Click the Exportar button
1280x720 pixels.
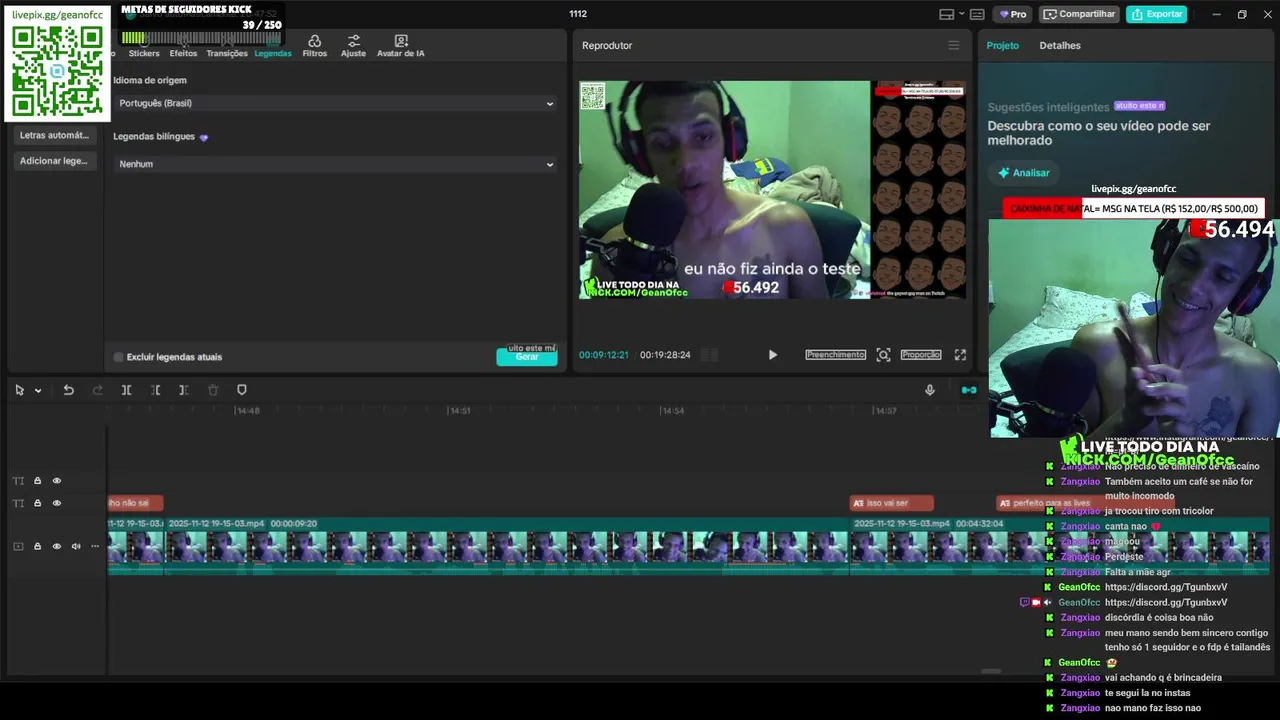click(x=1156, y=14)
